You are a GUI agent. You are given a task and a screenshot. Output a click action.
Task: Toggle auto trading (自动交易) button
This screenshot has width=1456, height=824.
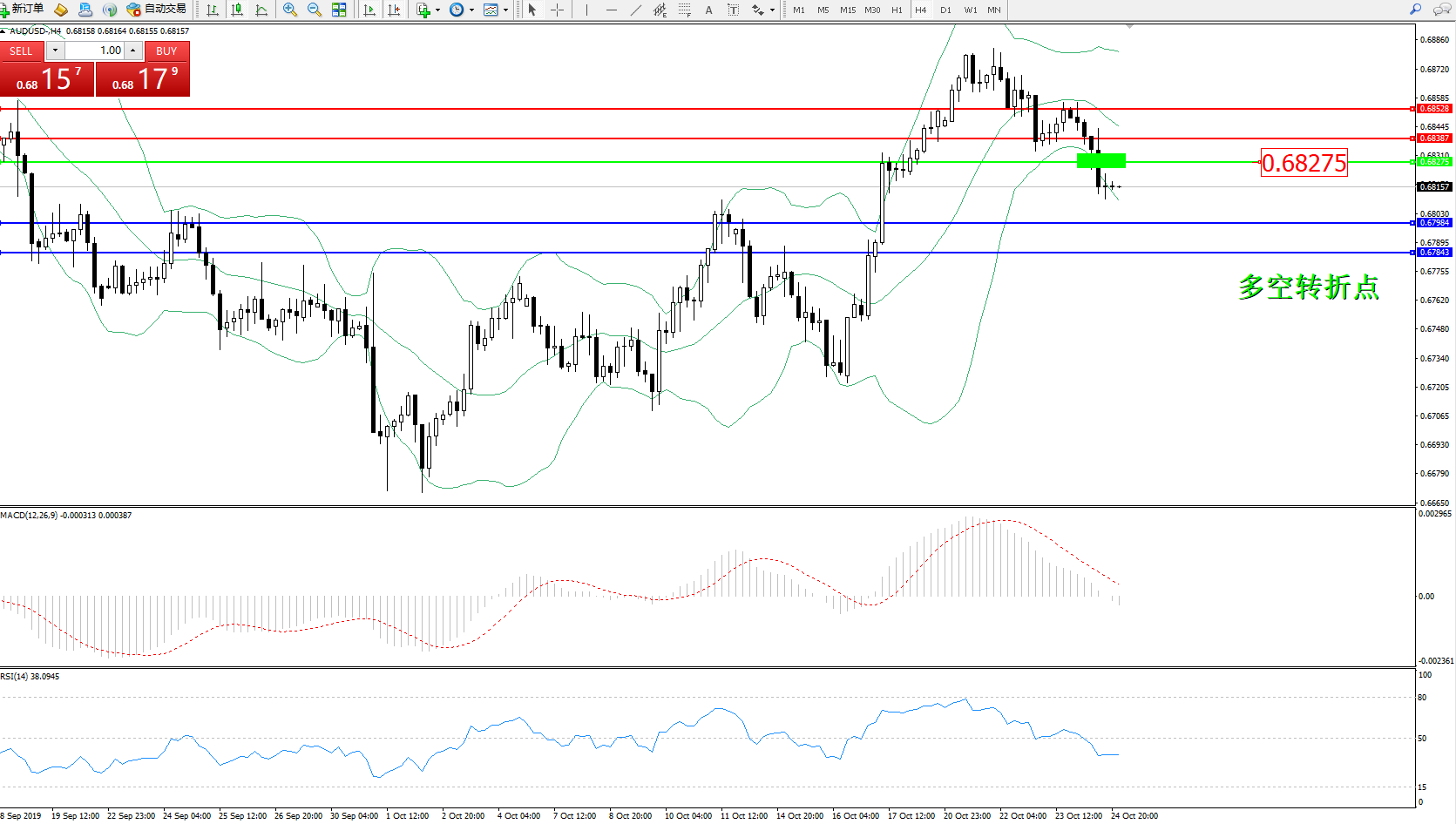coord(157,10)
